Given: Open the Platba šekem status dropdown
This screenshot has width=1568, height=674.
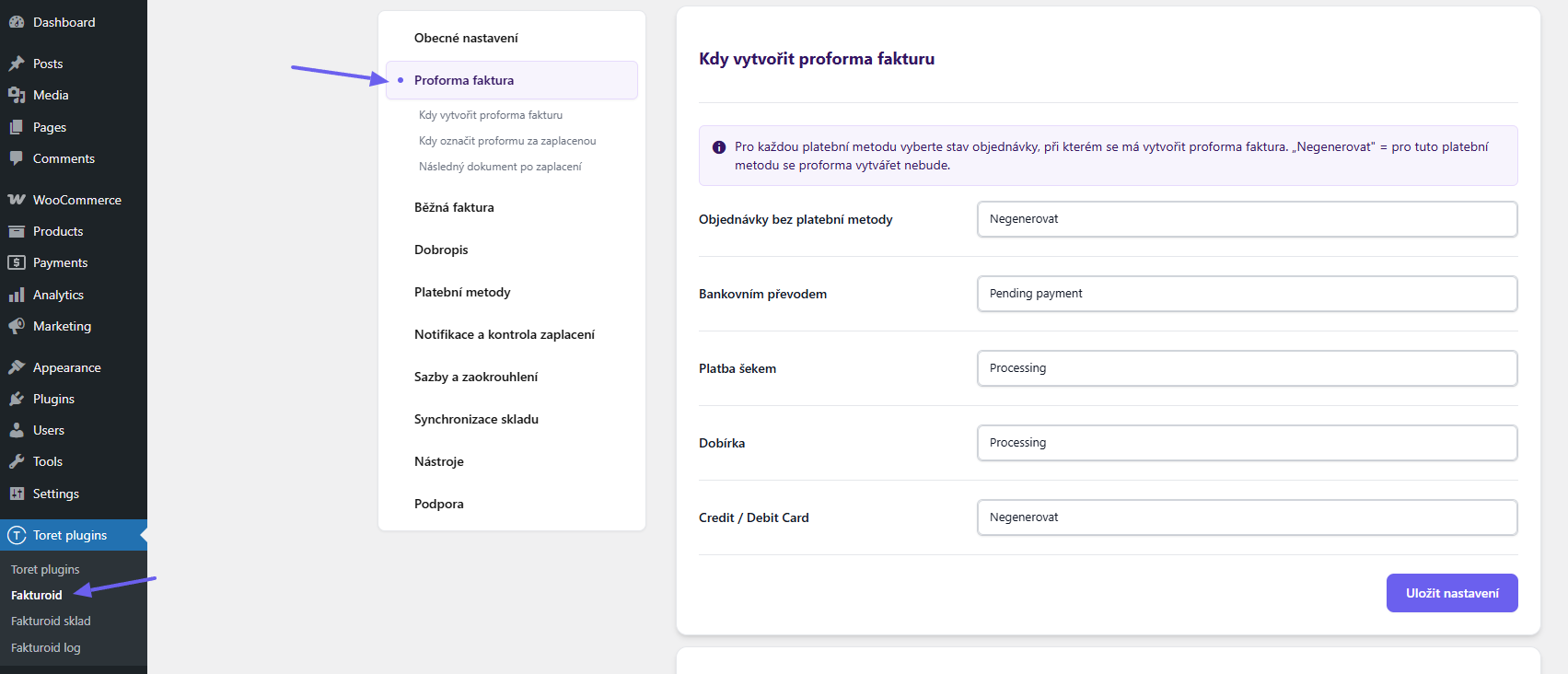Looking at the screenshot, I should point(1247,368).
